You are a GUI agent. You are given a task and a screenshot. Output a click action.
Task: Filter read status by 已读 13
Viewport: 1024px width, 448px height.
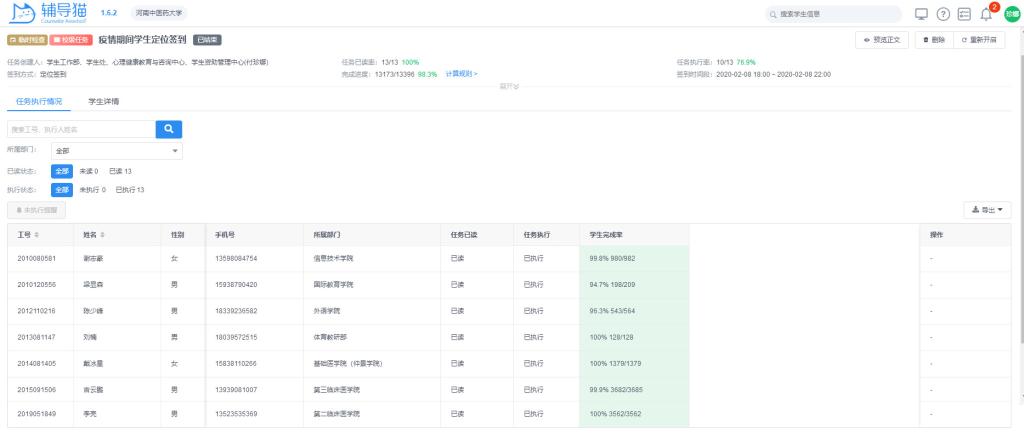(119, 170)
